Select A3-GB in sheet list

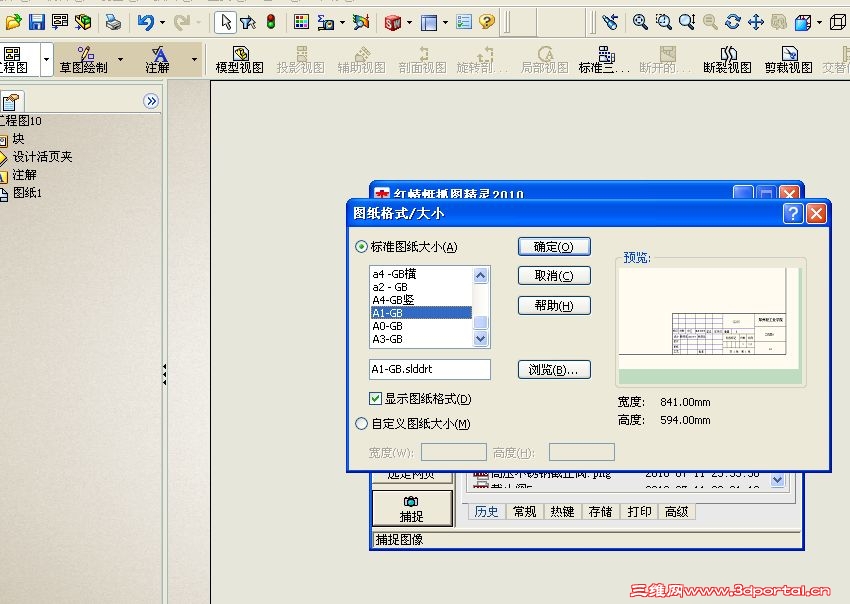click(x=421, y=339)
